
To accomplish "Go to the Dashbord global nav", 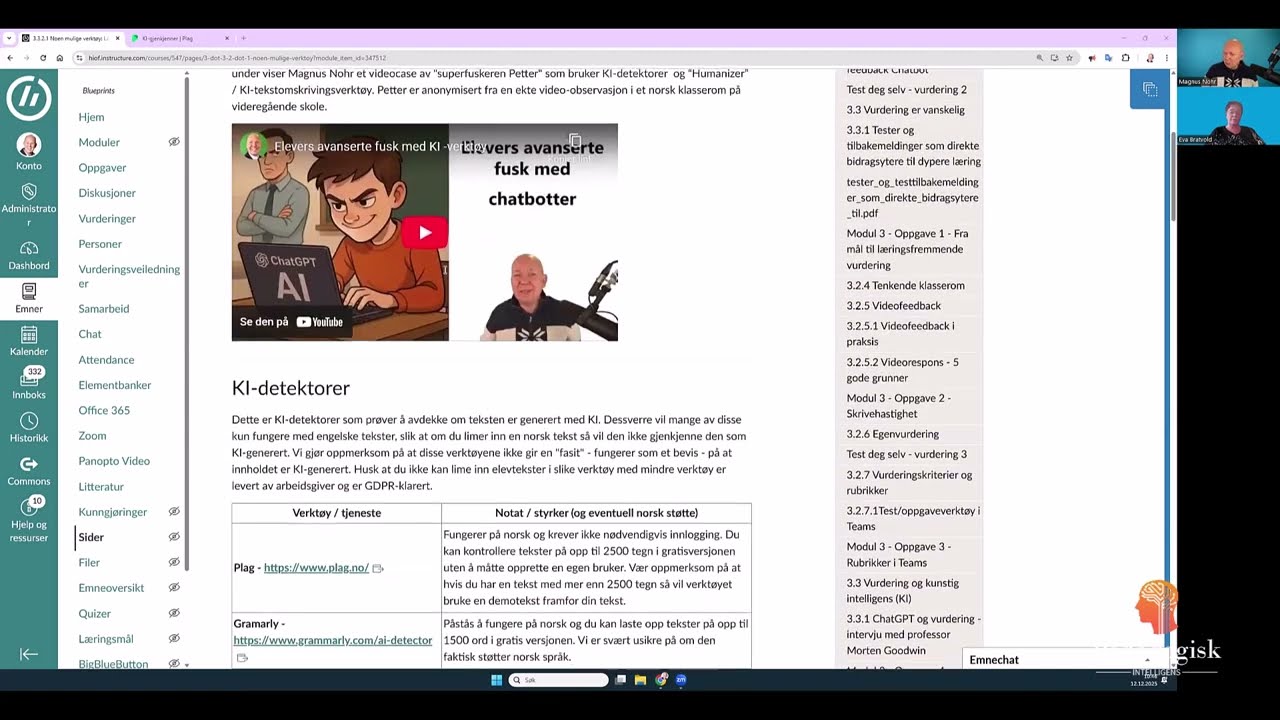I will click(28, 255).
